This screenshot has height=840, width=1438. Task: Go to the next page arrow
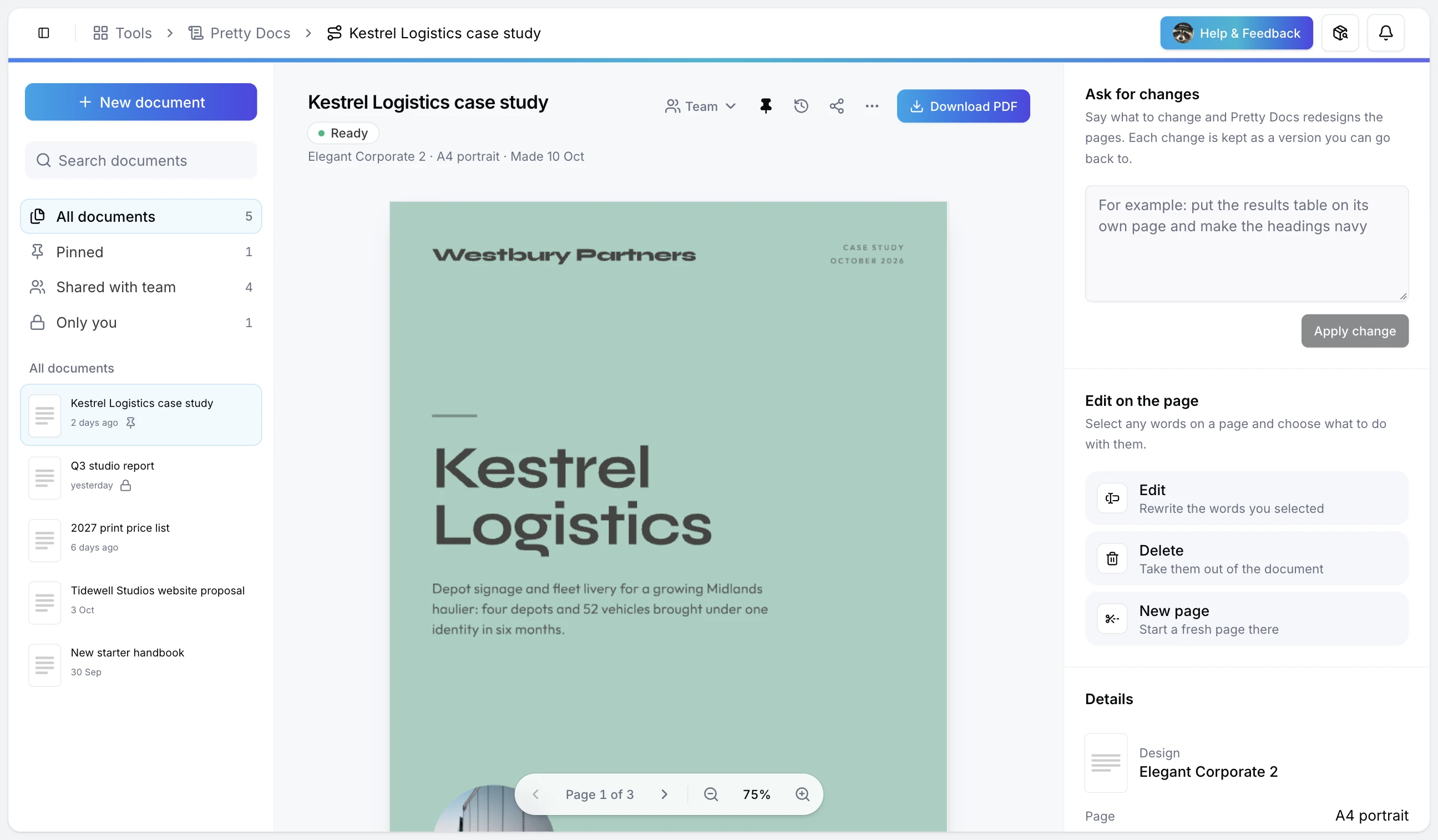[664, 795]
